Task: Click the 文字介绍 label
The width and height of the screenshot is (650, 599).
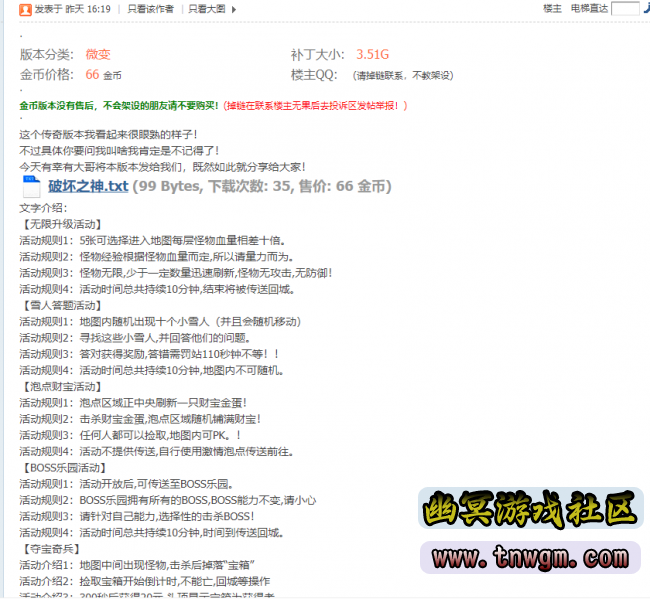Action: [43, 208]
